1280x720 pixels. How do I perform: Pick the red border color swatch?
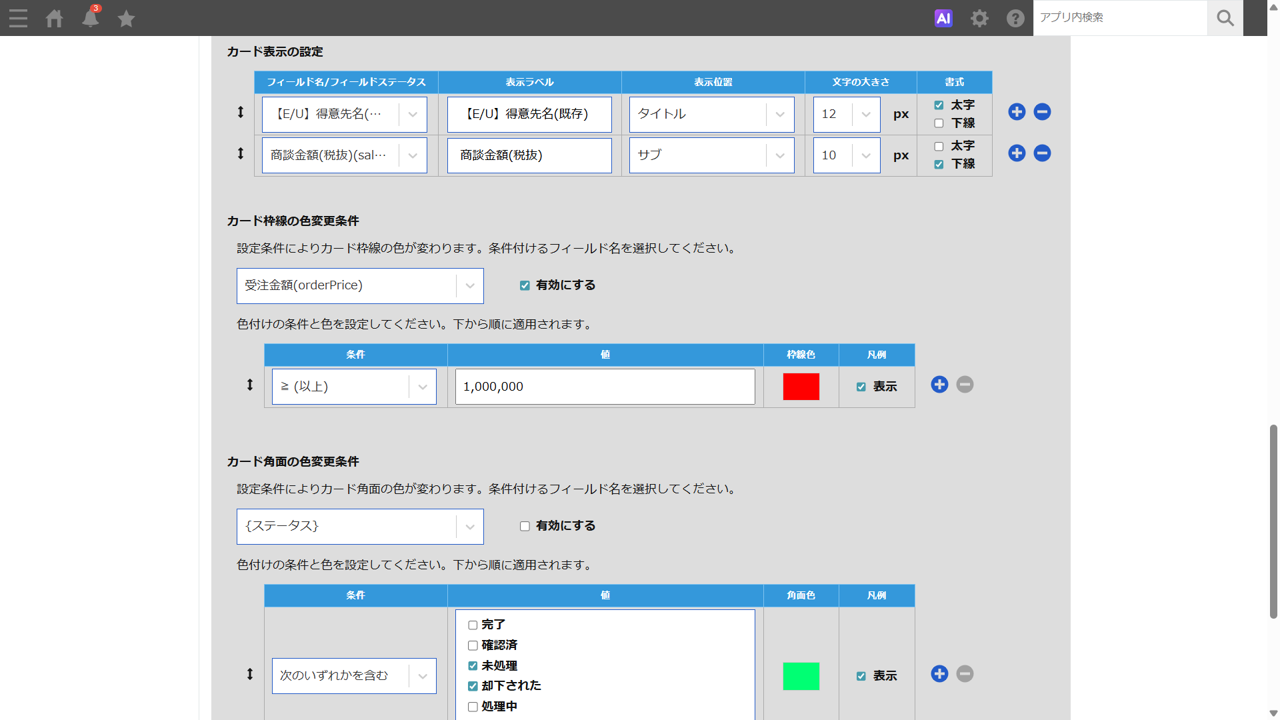coord(801,387)
